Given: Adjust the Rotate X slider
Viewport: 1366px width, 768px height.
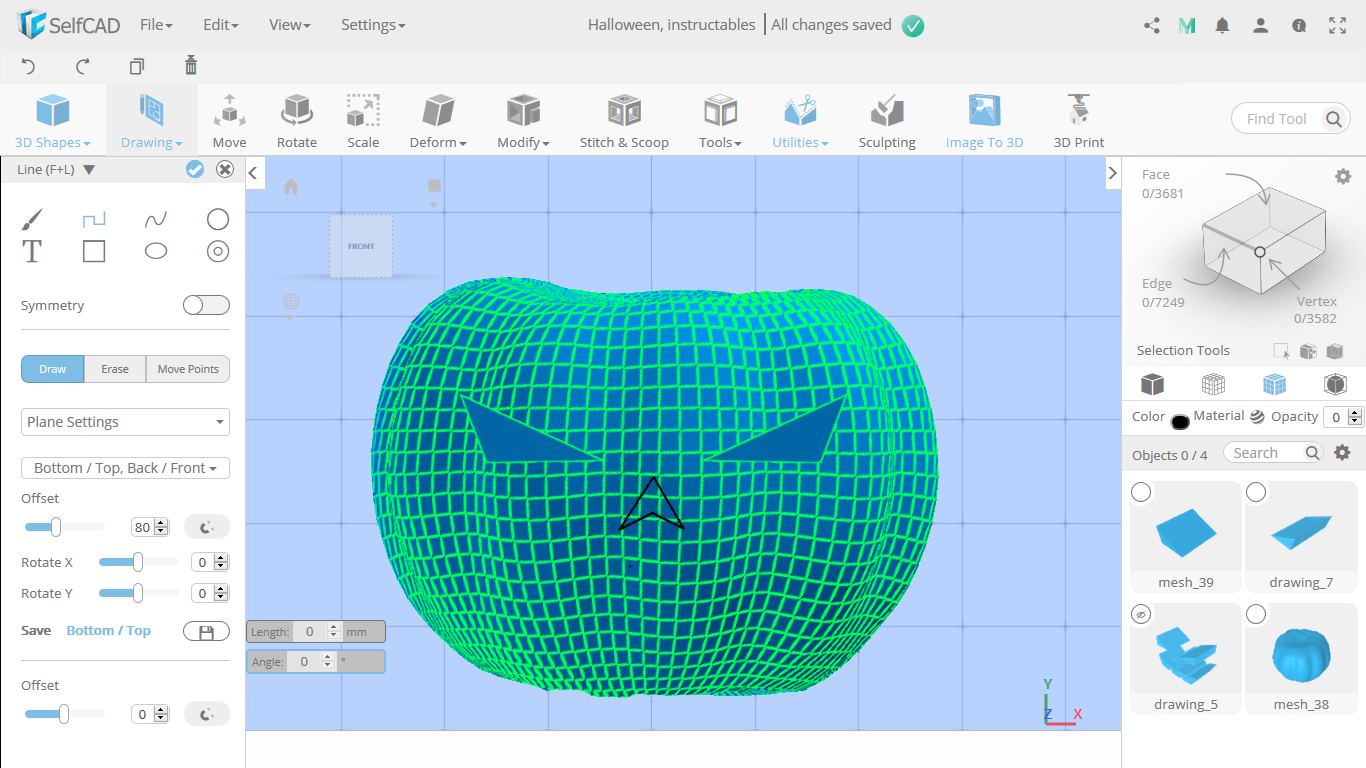Looking at the screenshot, I should pyautogui.click(x=138, y=562).
